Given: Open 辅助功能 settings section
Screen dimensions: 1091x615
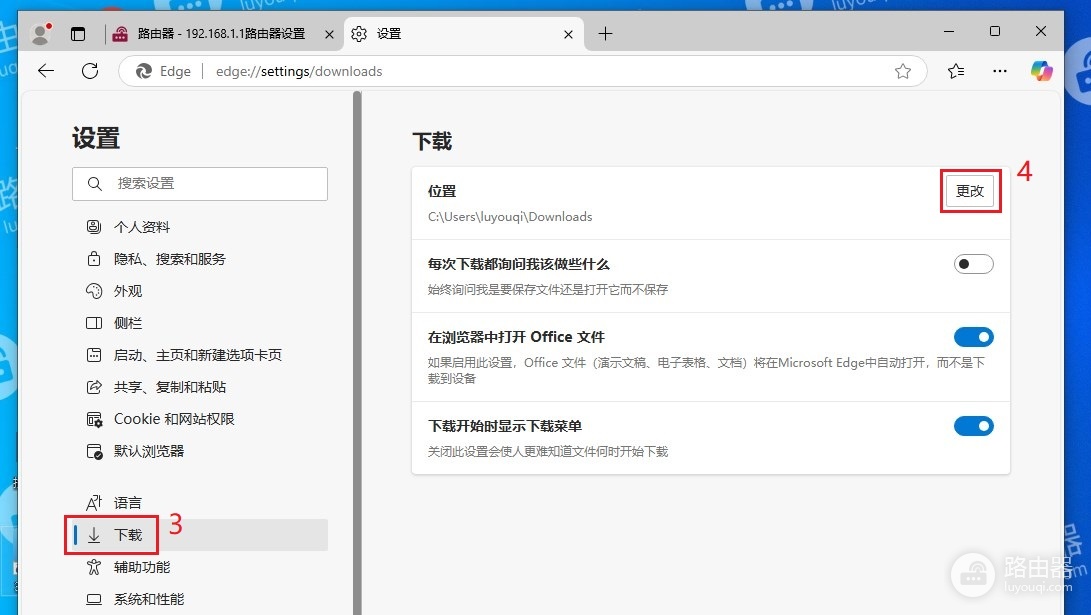Looking at the screenshot, I should (200, 567).
